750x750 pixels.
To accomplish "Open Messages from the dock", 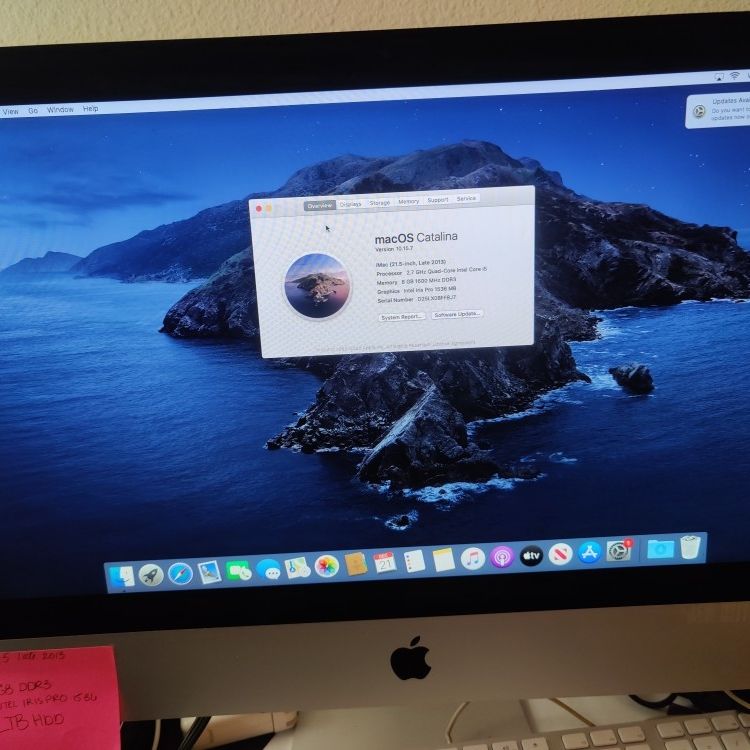I will [x=268, y=569].
